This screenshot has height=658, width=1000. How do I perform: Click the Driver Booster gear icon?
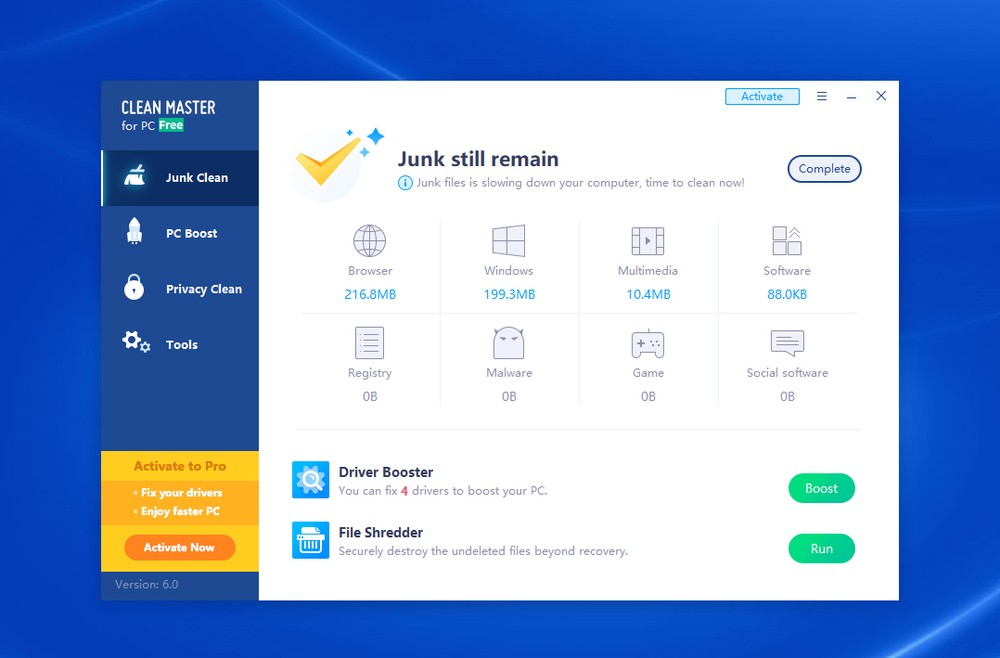[x=310, y=480]
